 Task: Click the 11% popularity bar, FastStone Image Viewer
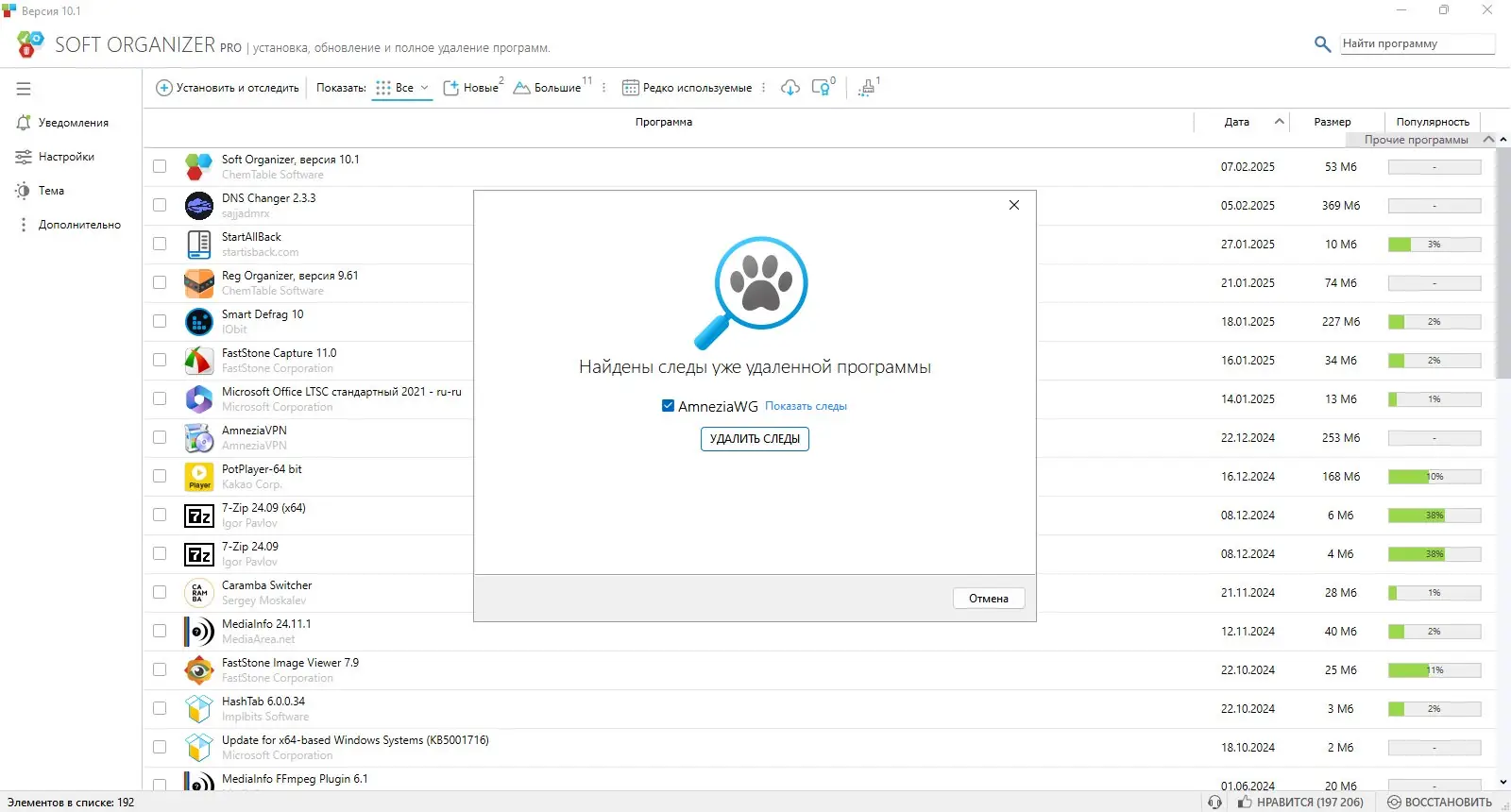click(x=1435, y=670)
